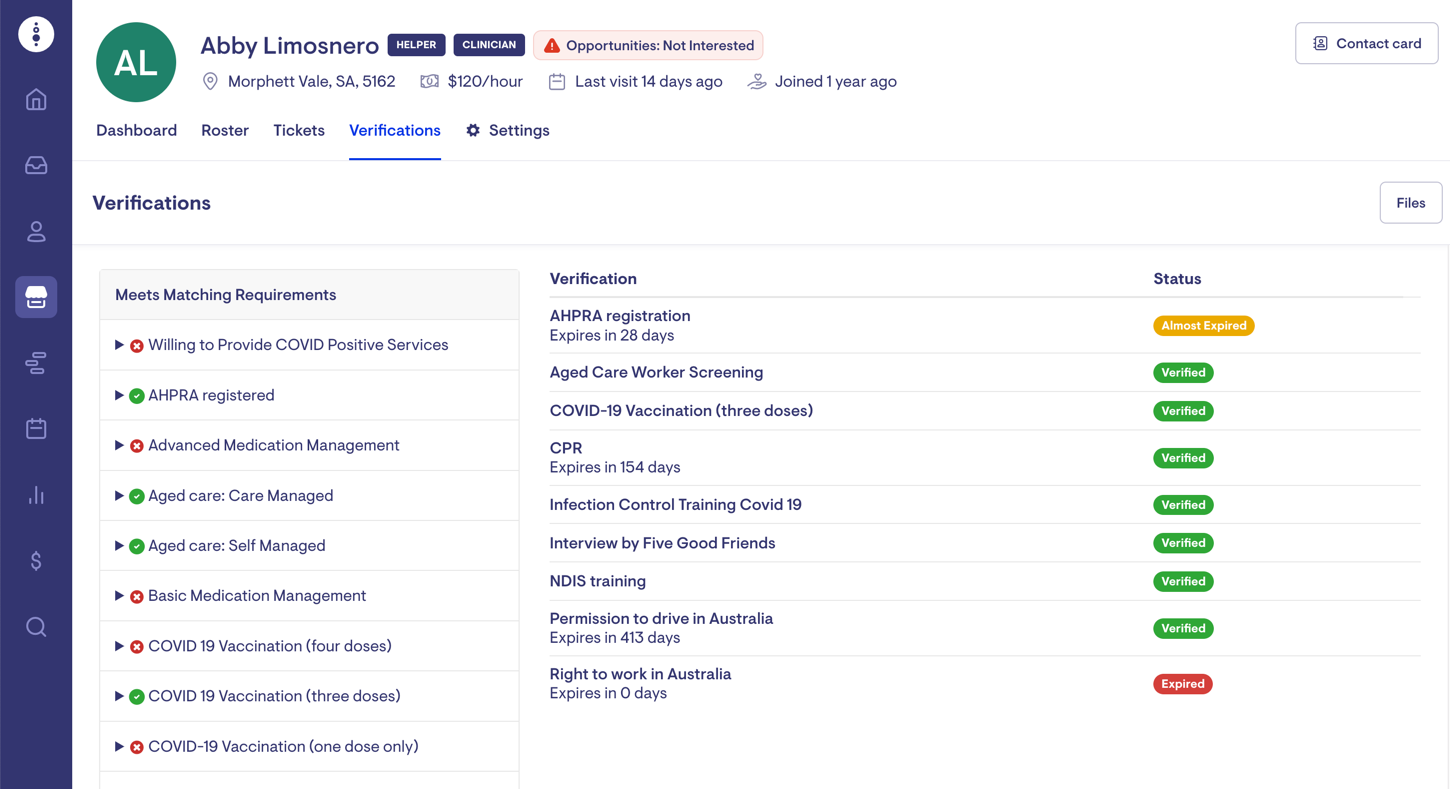Screen dimensions: 1450x789
Task: Expand Advanced Medication Management requirement
Action: coord(119,445)
